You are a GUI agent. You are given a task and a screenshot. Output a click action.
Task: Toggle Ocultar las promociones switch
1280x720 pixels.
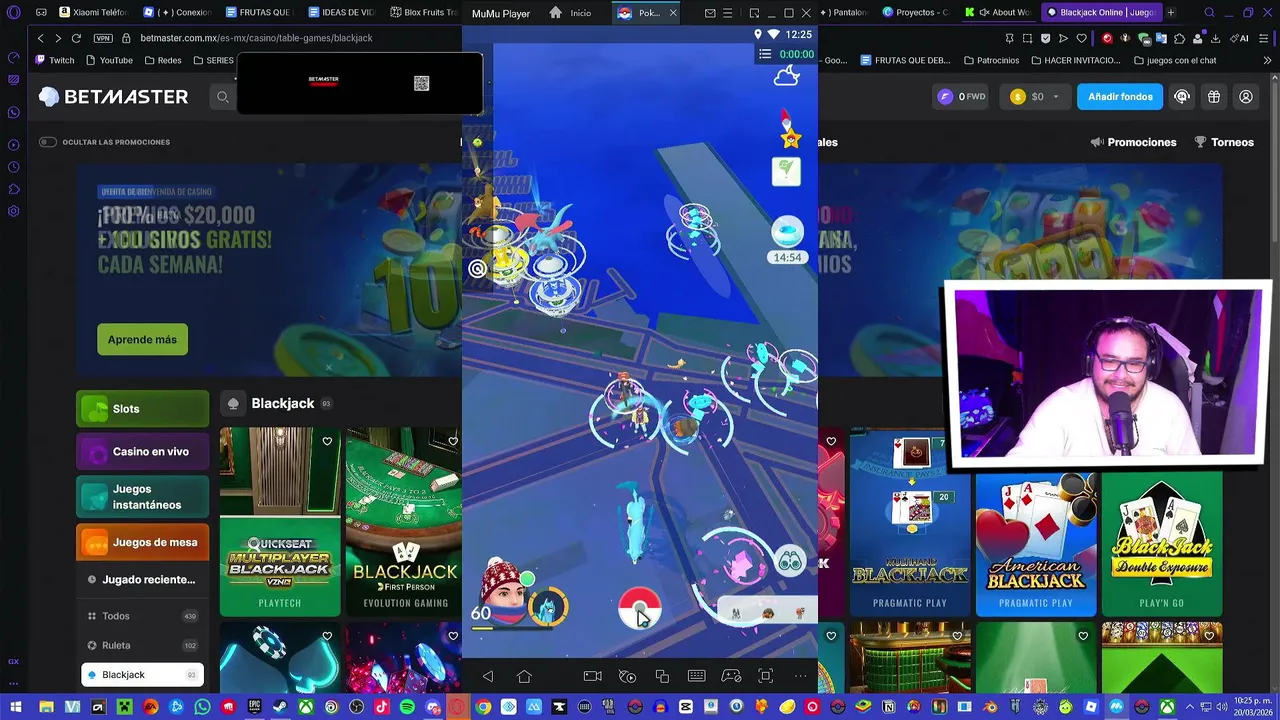[47, 142]
